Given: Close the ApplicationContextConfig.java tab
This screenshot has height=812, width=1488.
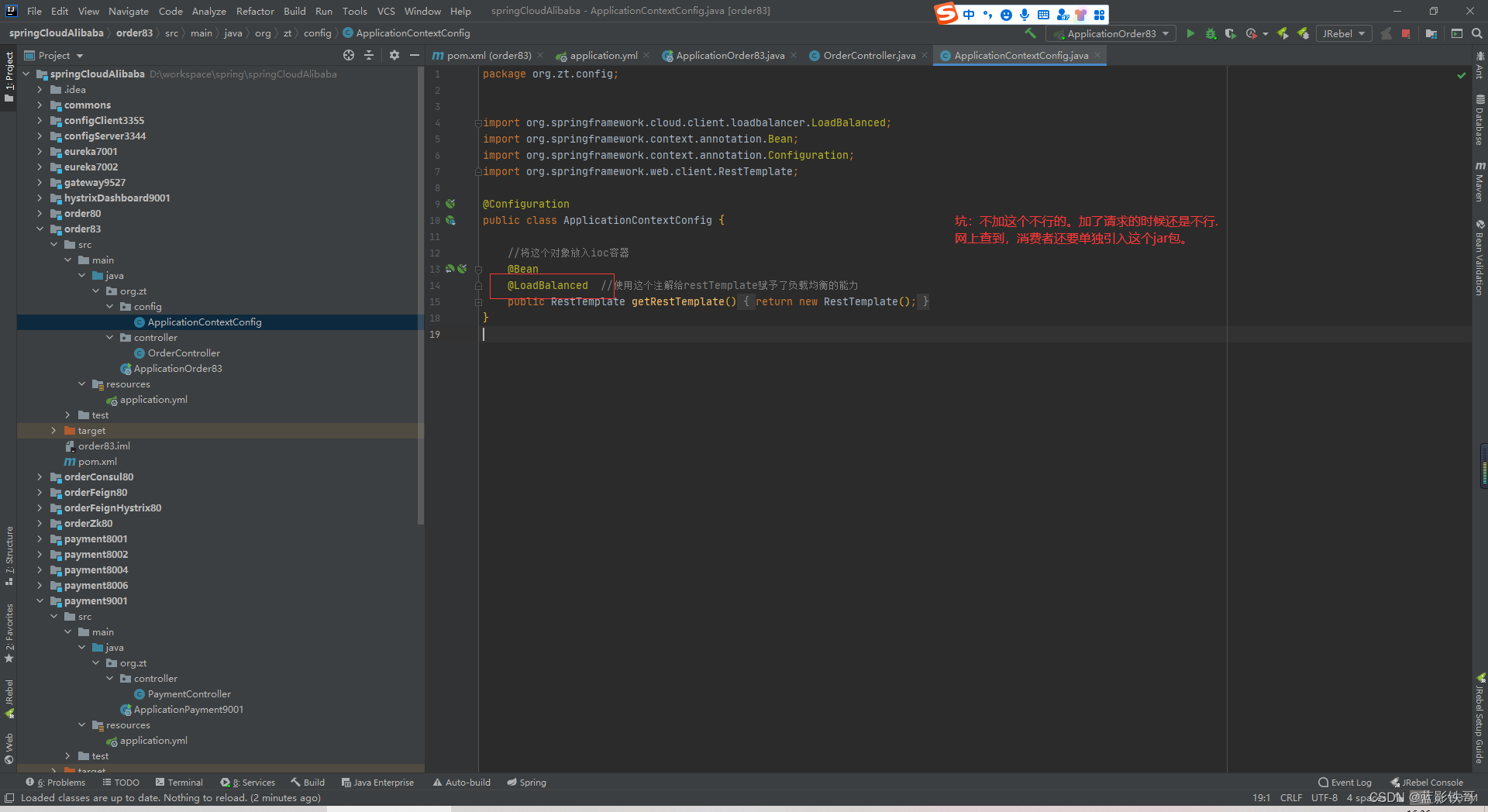Looking at the screenshot, I should (1097, 56).
